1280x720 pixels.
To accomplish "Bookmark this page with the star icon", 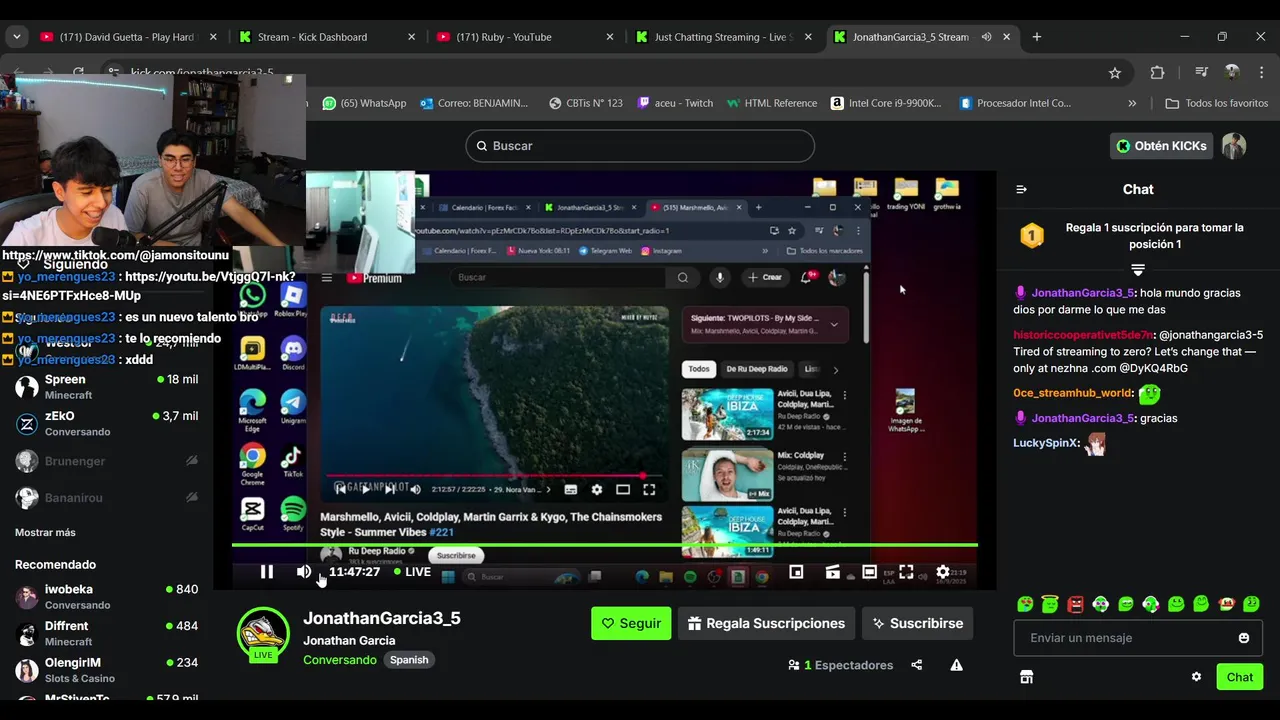I will [1115, 72].
